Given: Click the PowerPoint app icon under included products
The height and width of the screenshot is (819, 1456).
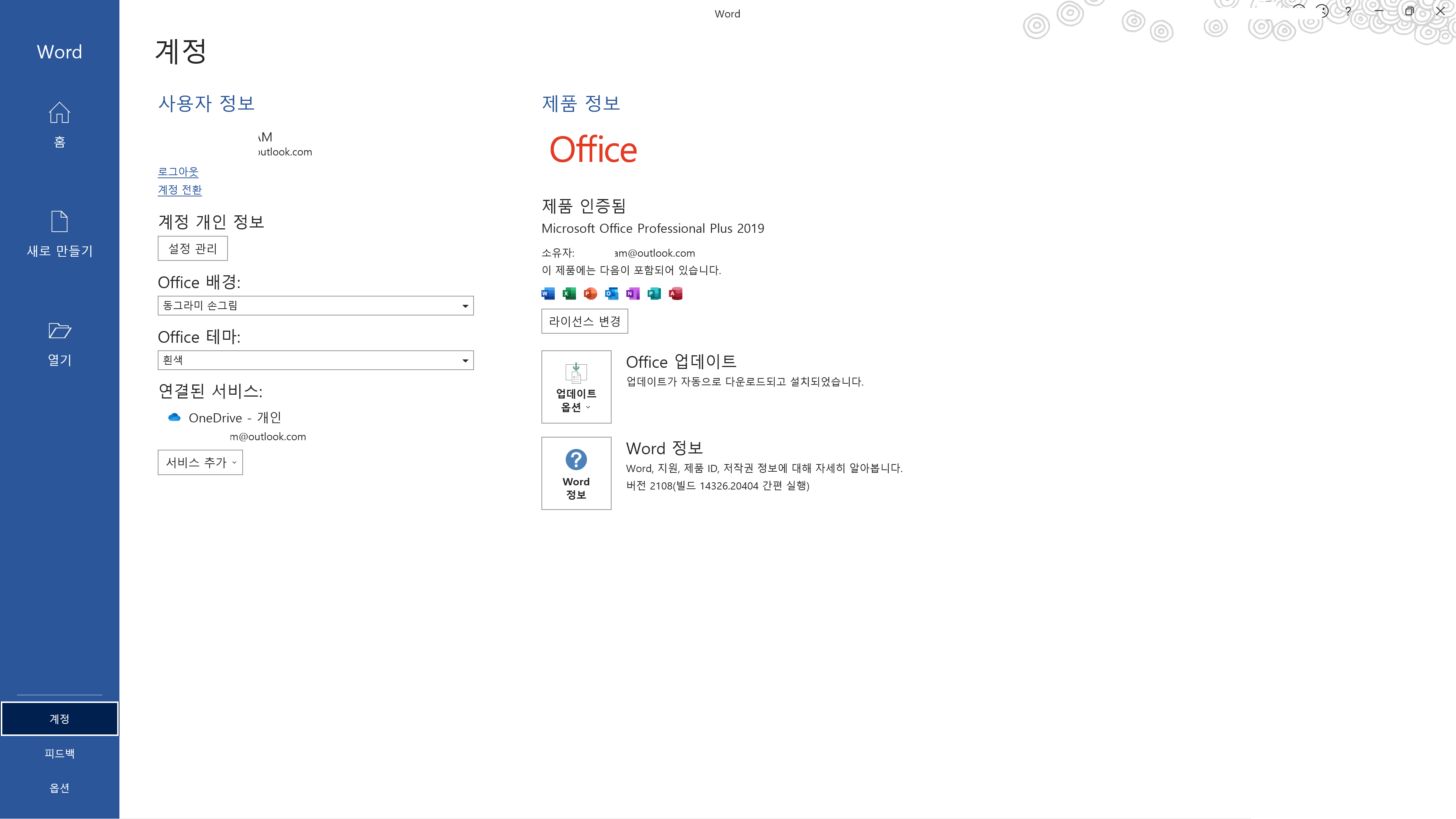Looking at the screenshot, I should 590,293.
